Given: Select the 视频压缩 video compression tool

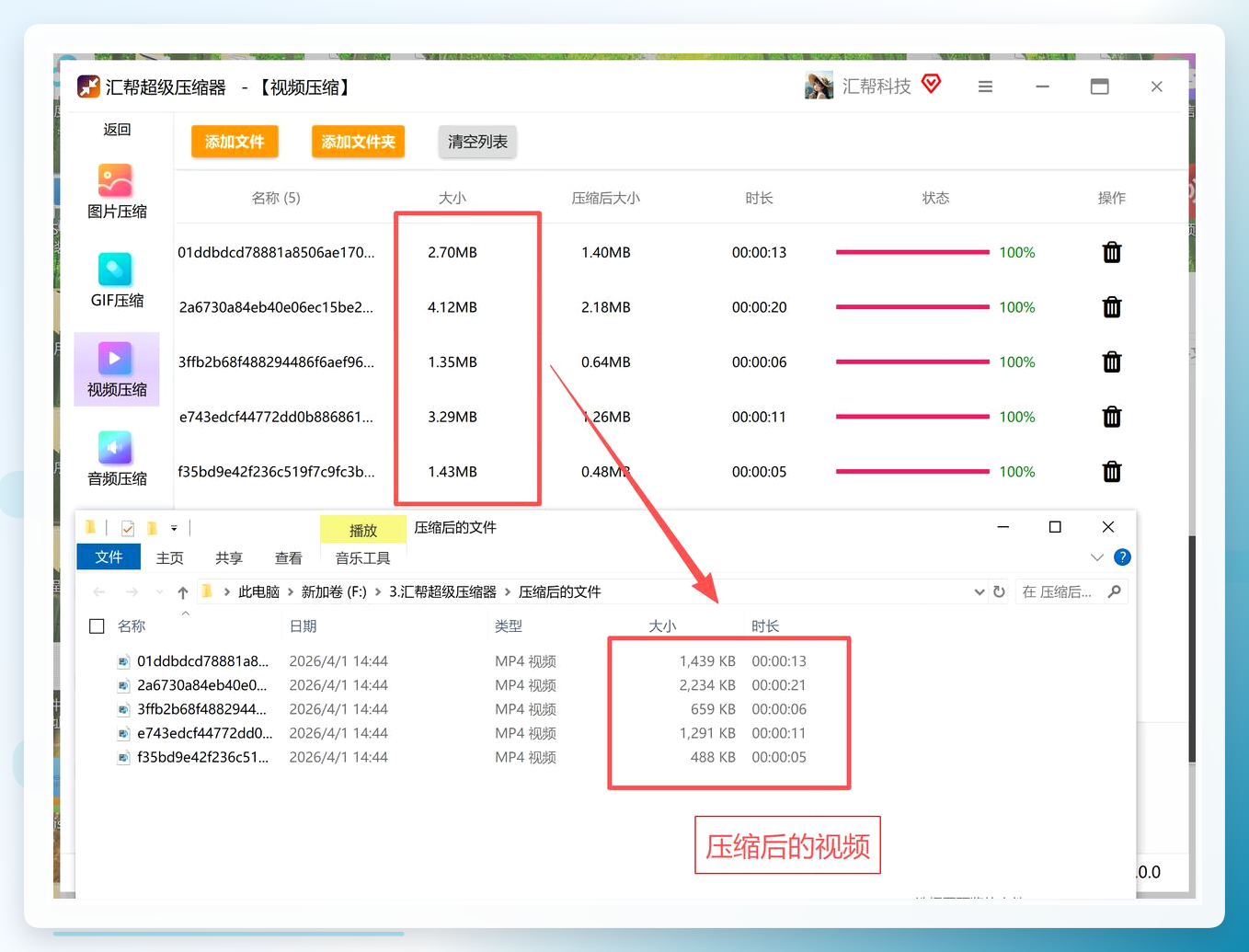Looking at the screenshot, I should 117,369.
